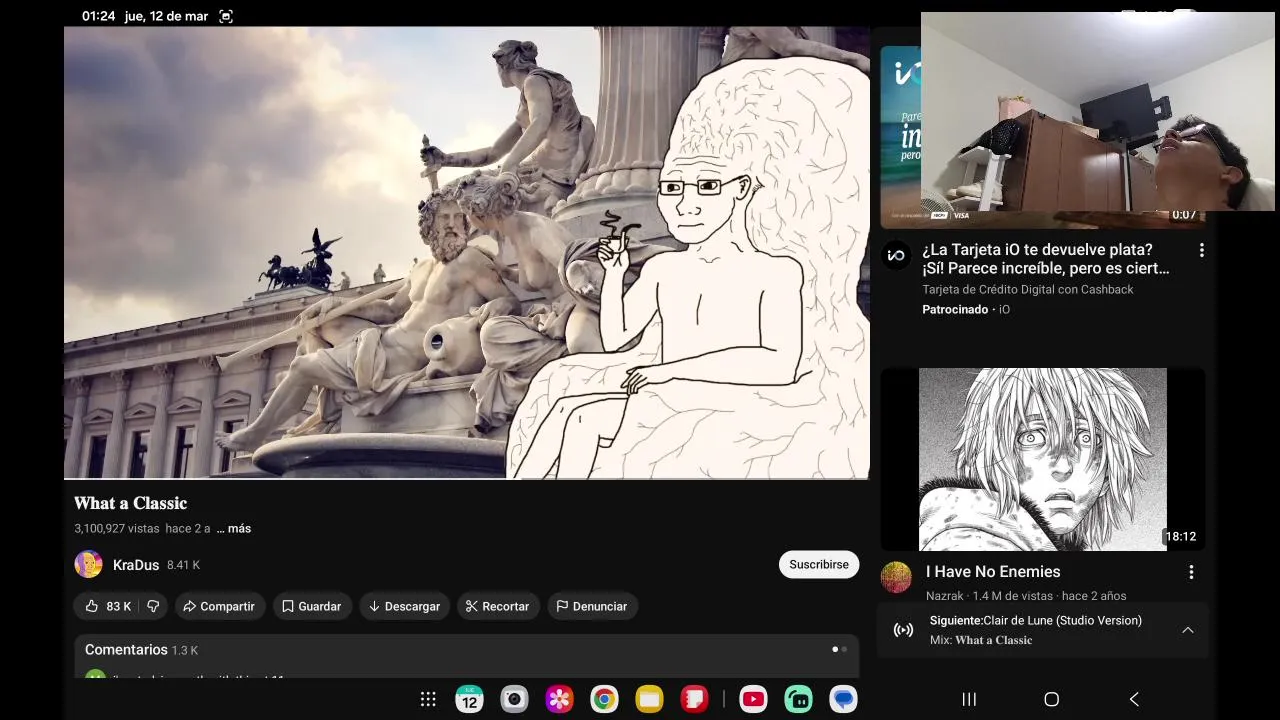The width and height of the screenshot is (1280, 720).
Task: Like the video with 83 K
Action: pyautogui.click(x=108, y=606)
